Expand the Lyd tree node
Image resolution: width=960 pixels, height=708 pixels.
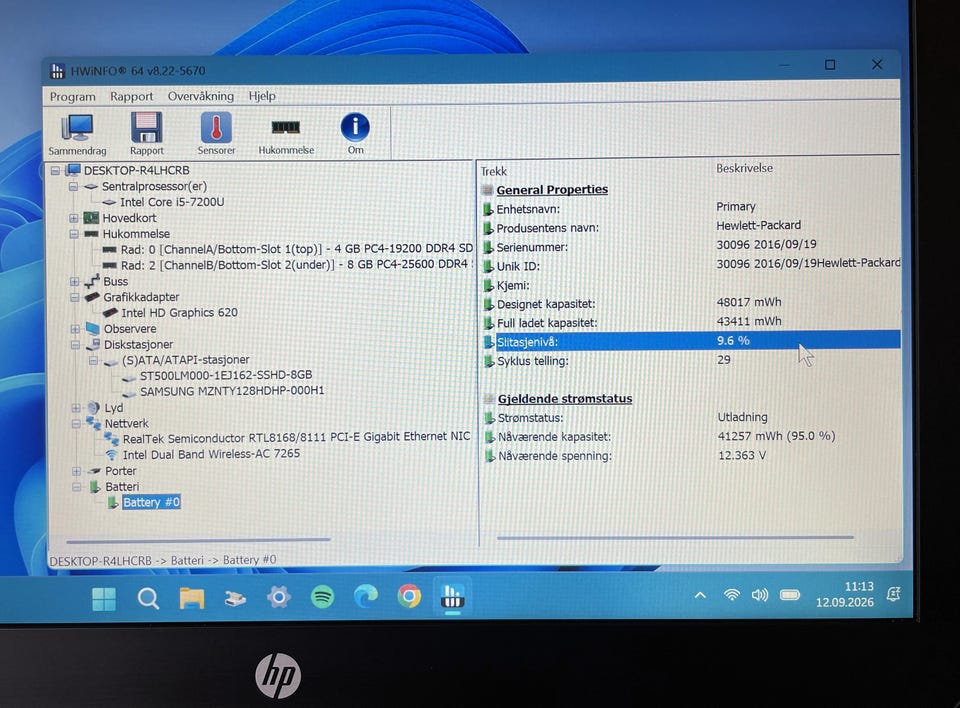pos(75,408)
